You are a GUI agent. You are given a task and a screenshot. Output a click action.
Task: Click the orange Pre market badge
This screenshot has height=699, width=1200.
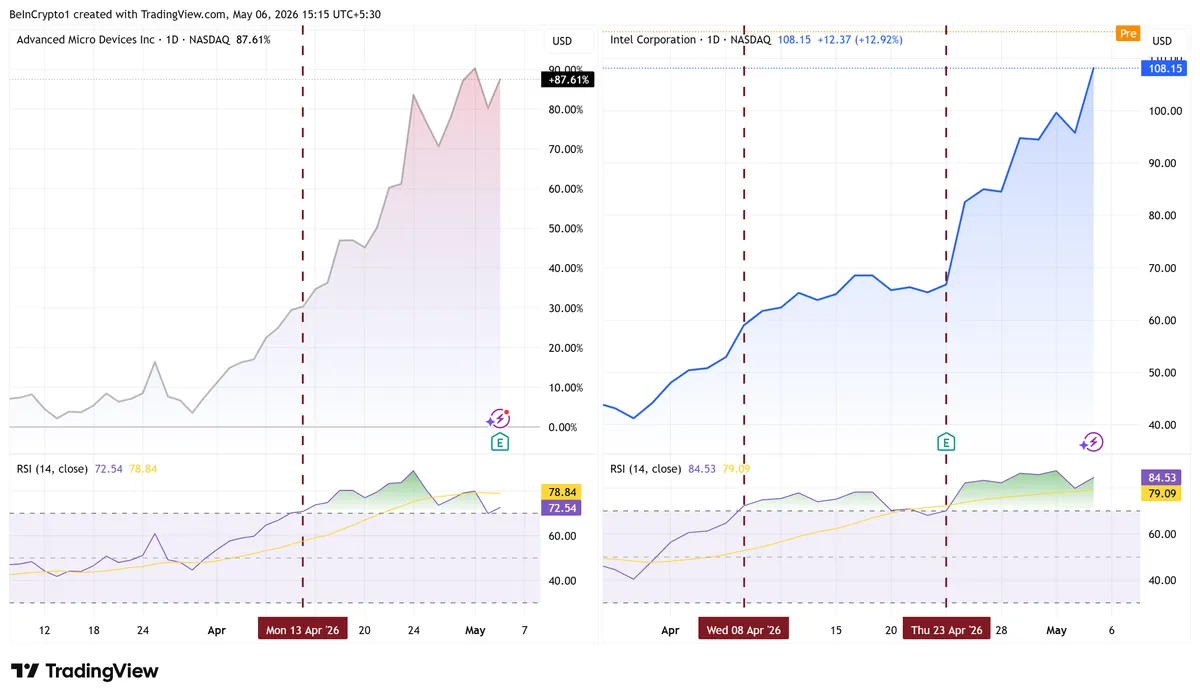pos(1128,33)
